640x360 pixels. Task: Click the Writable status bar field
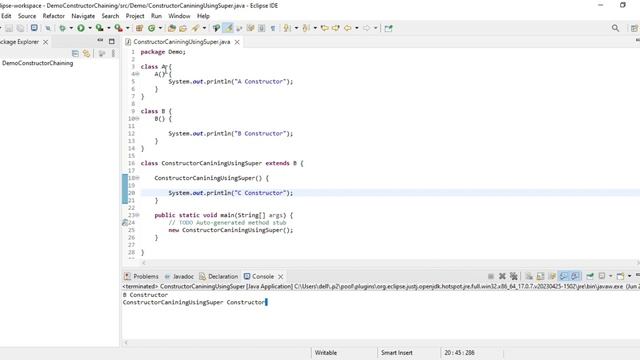326,353
